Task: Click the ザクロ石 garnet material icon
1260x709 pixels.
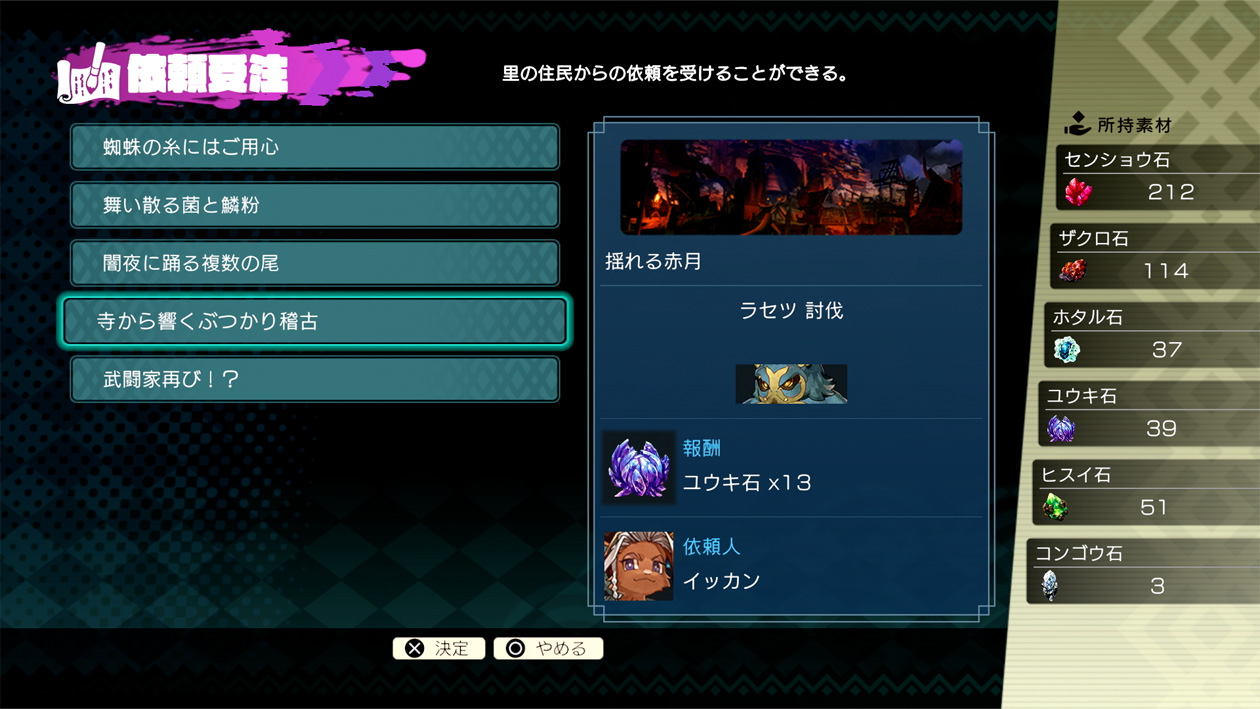Action: pyautogui.click(x=1072, y=270)
